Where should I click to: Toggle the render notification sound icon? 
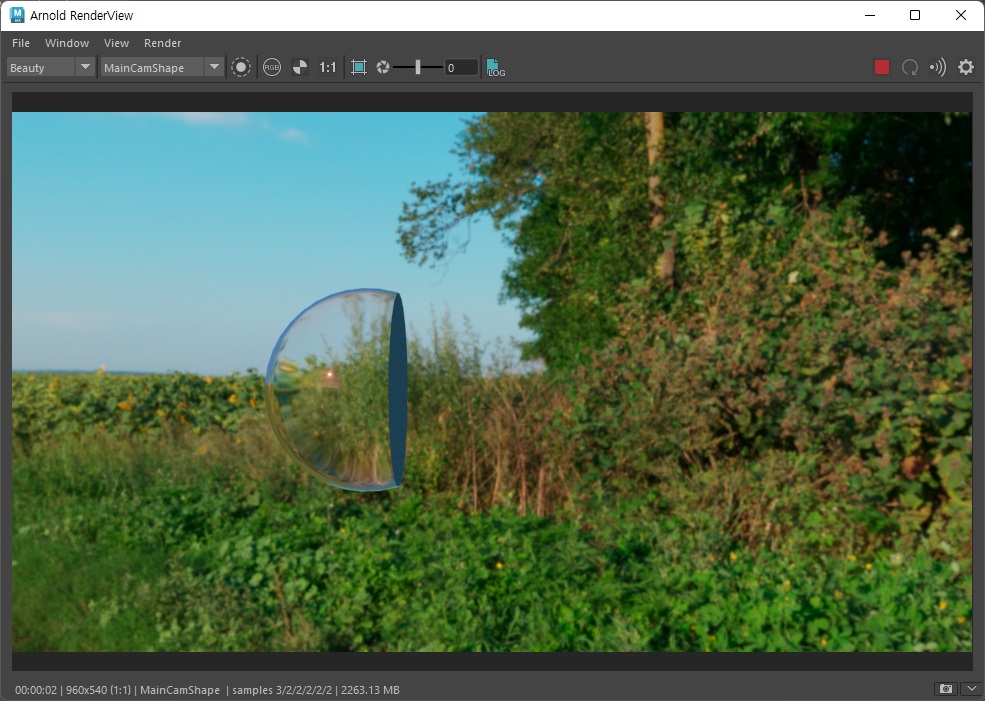(938, 67)
